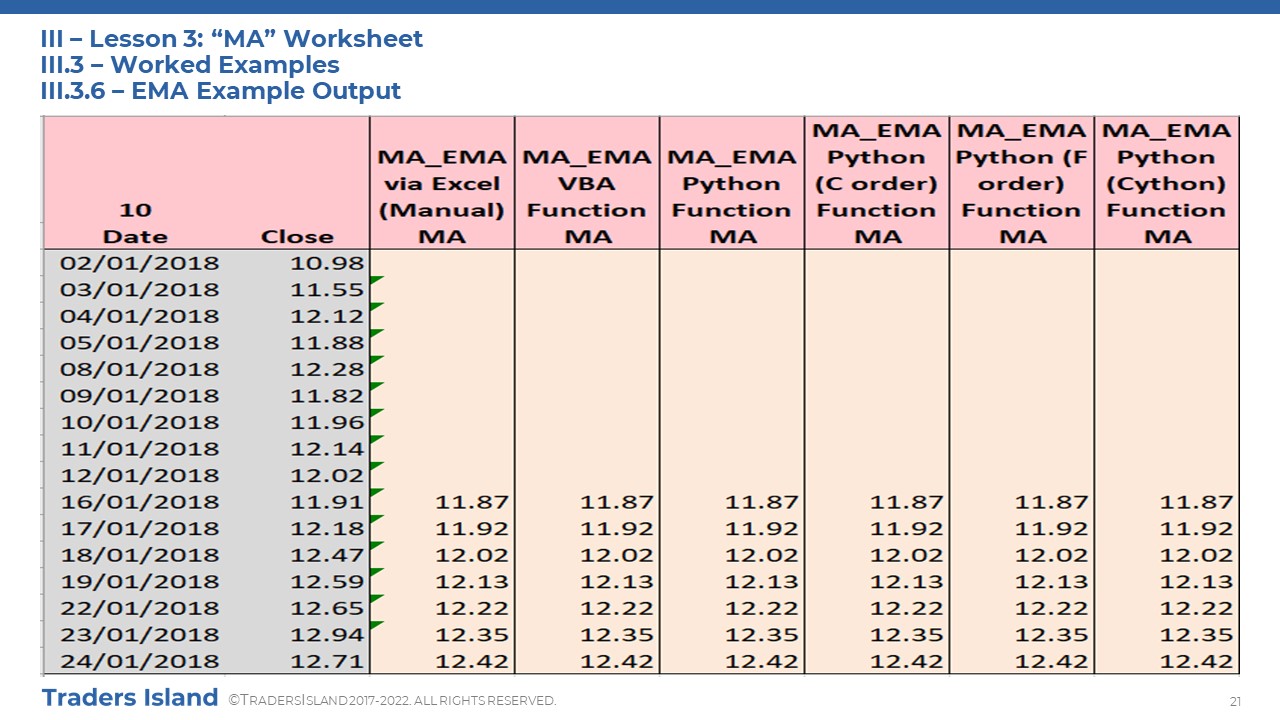The image size is (1280, 720).
Task: Click the Close value 12.12
Action: [x=328, y=316]
